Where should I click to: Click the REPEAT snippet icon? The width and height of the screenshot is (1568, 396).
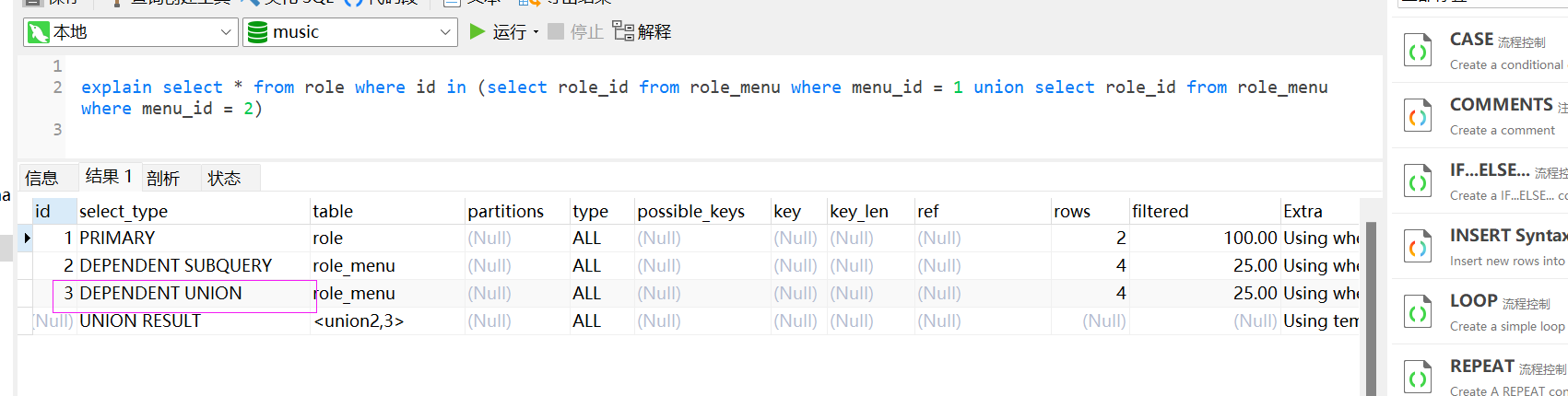(1417, 378)
